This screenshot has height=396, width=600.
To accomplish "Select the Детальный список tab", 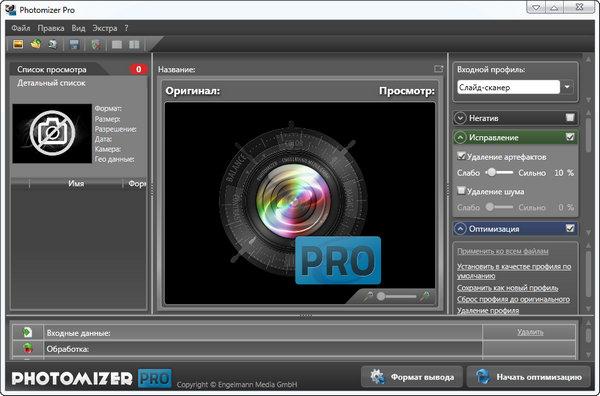I will tap(51, 83).
